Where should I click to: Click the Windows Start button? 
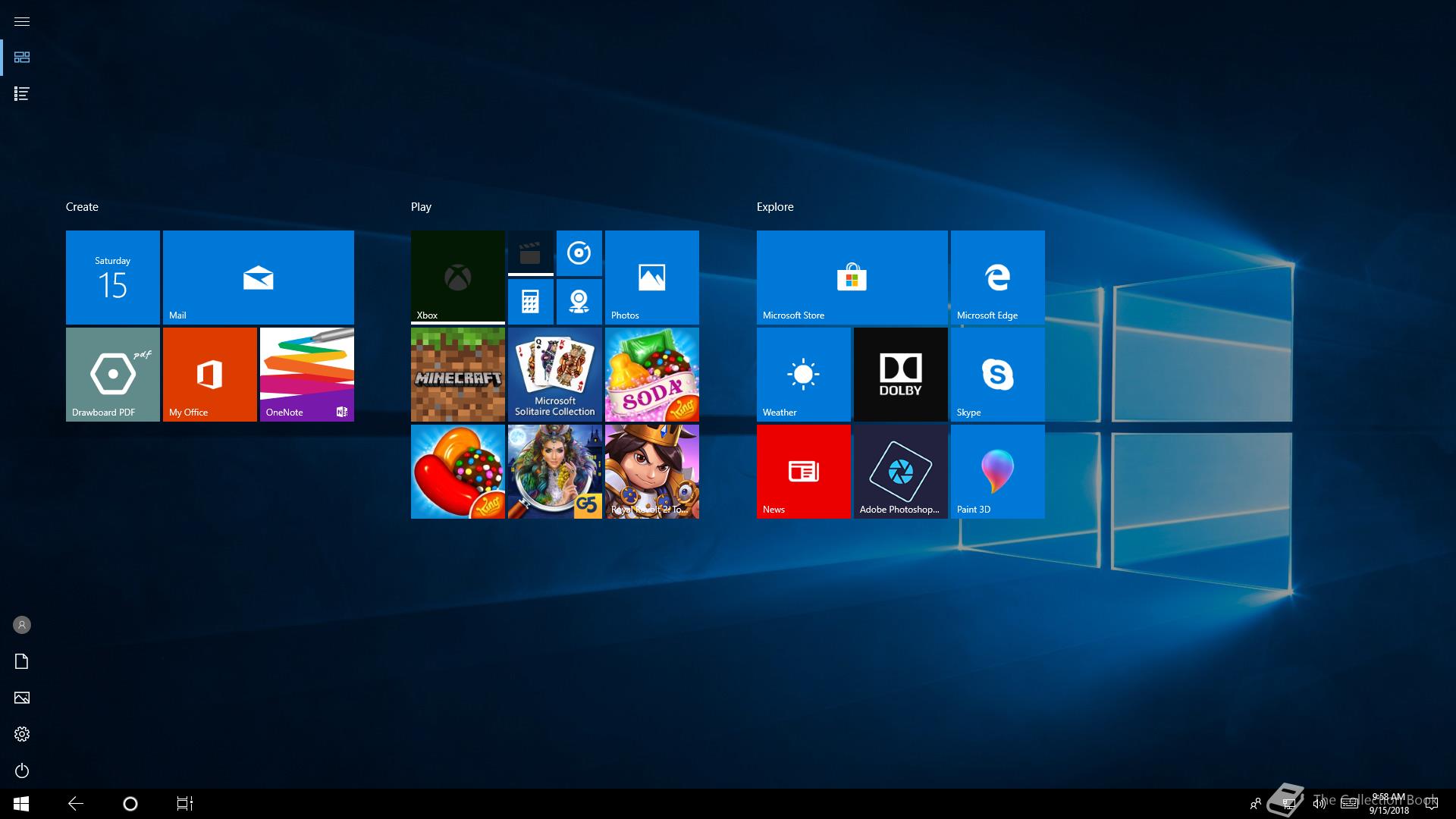(x=21, y=804)
